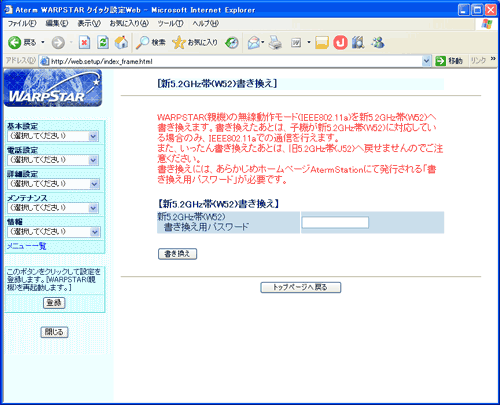Screen dimensions: 500x405
Task: Click the 登録 button in sidebar
Action: click(54, 303)
